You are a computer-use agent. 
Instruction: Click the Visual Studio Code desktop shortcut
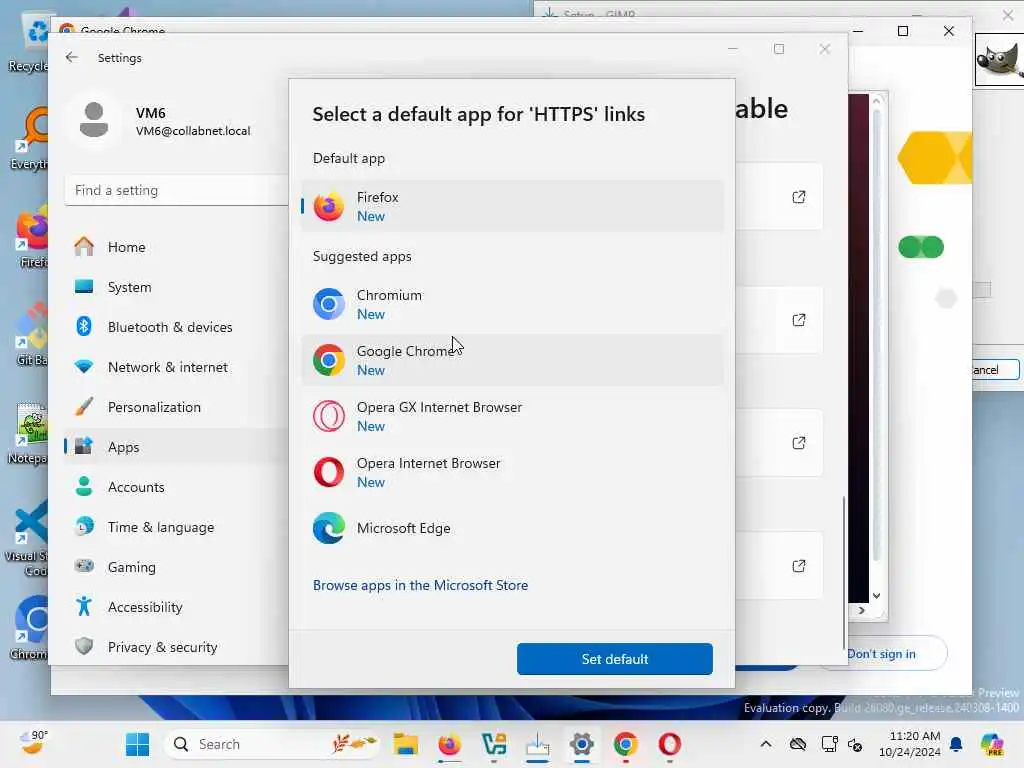(x=29, y=539)
